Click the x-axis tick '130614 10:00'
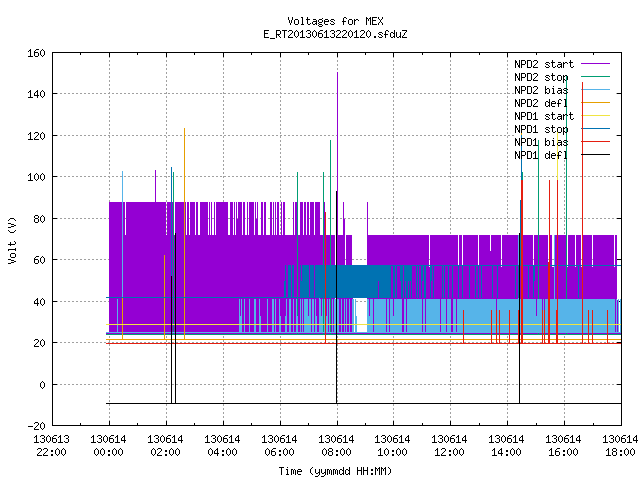640x480 pixels. coord(393,446)
